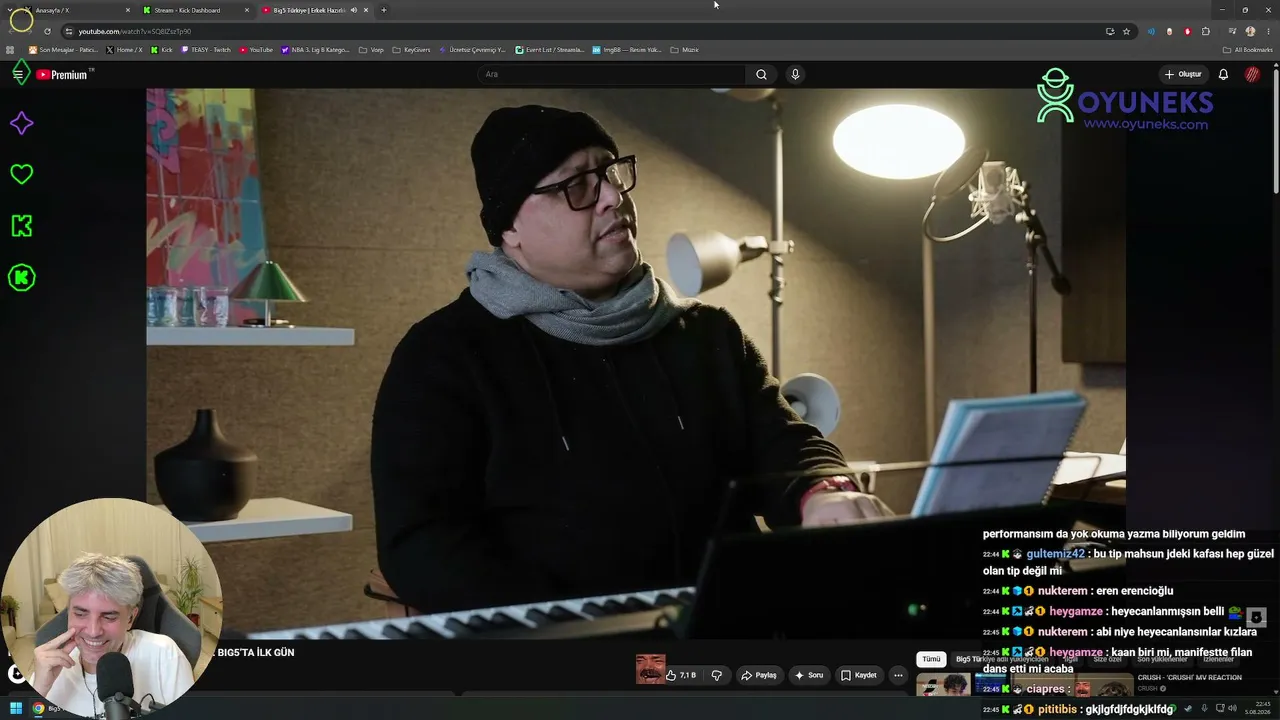The width and height of the screenshot is (1280, 720).
Task: Open Chrome from the Windows taskbar
Action: click(38, 709)
